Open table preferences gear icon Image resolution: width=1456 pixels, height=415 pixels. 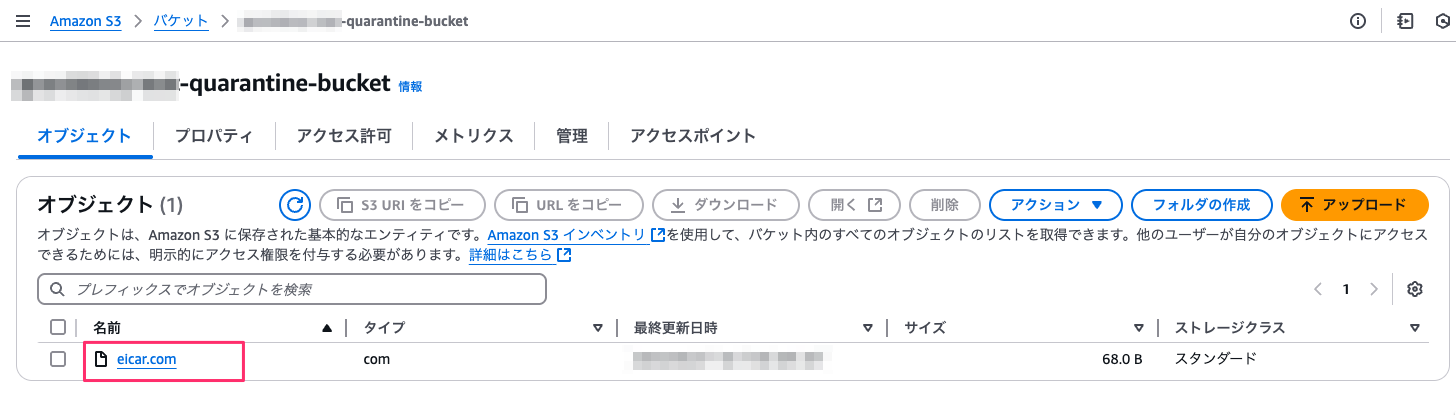point(1414,289)
